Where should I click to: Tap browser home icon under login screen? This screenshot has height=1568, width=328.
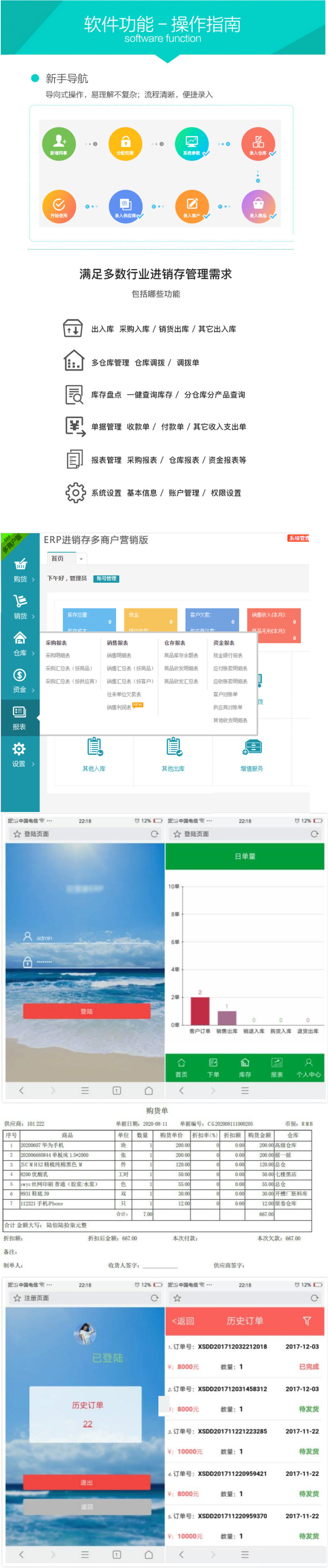[x=149, y=1091]
